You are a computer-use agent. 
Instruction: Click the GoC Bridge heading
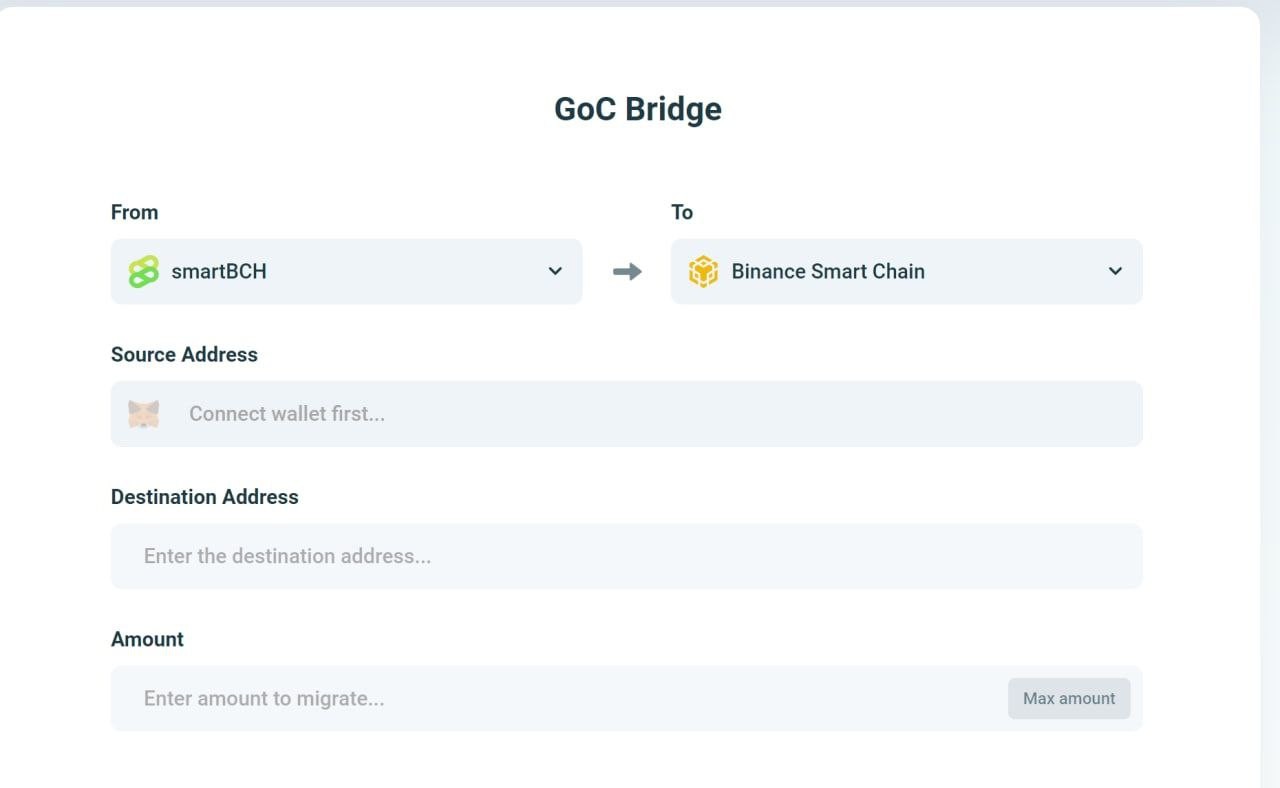[x=638, y=108]
